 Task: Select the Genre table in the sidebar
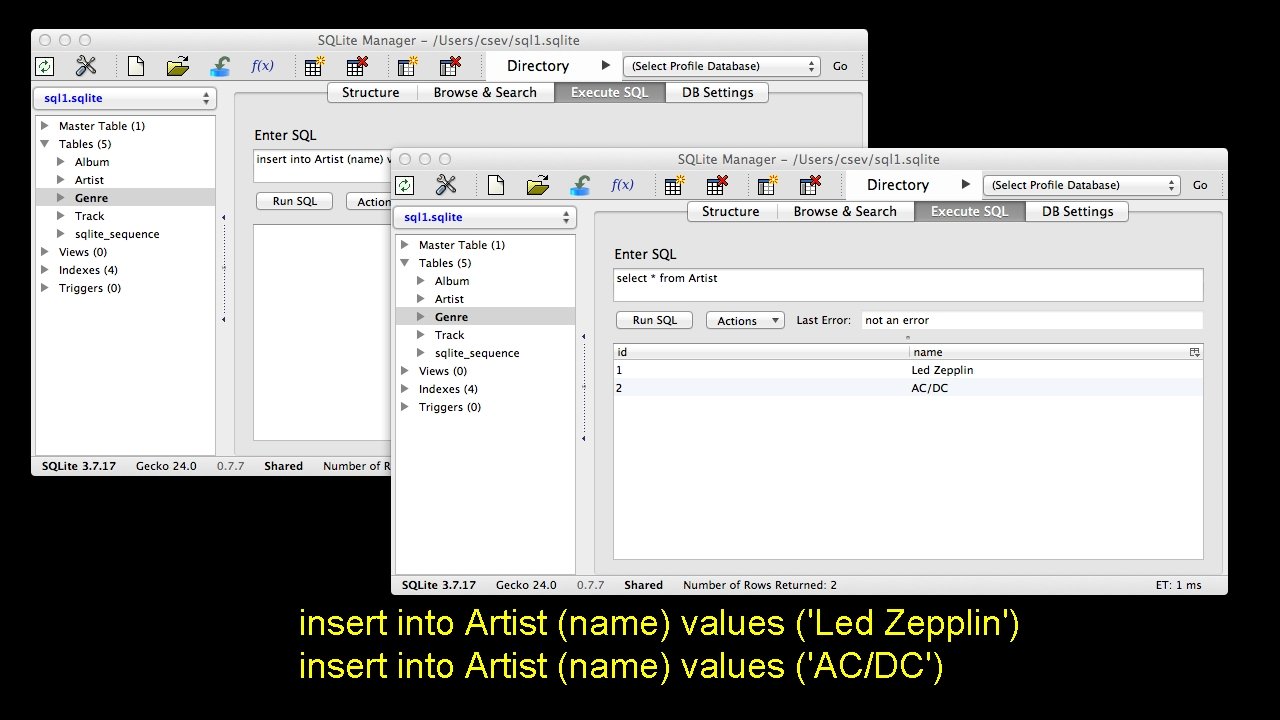[451, 316]
